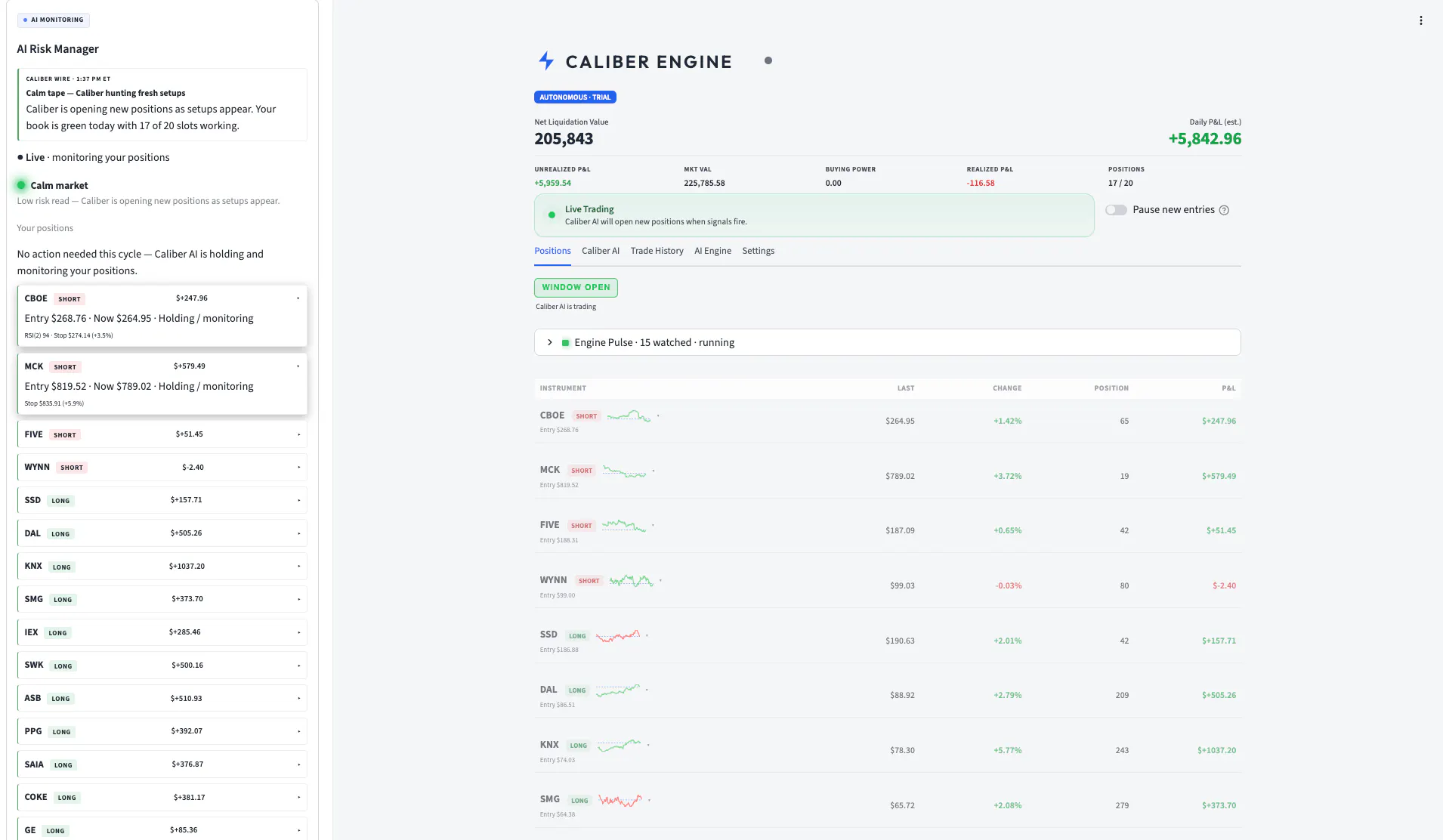The image size is (1443, 840).
Task: Click the FIVE sparkline chart in the table
Action: coord(624,525)
